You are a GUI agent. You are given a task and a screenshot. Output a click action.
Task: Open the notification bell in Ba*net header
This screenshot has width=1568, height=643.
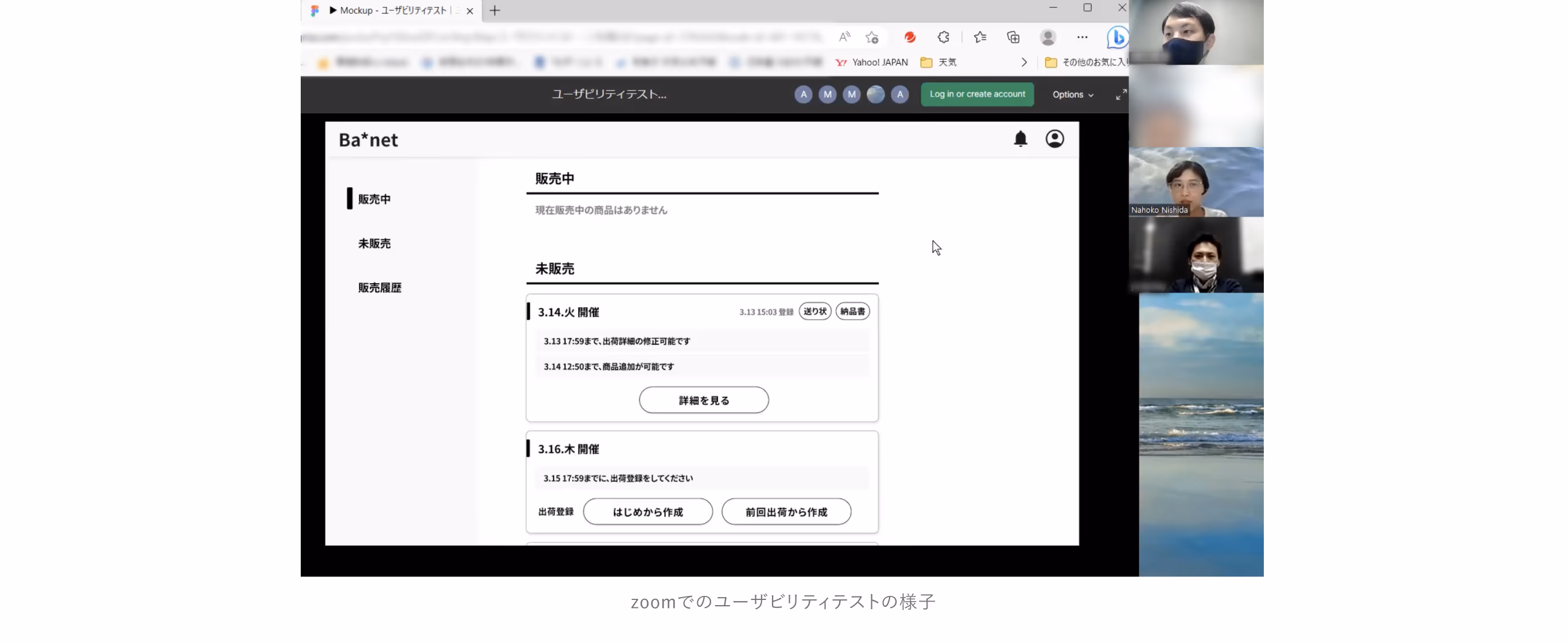(1020, 139)
